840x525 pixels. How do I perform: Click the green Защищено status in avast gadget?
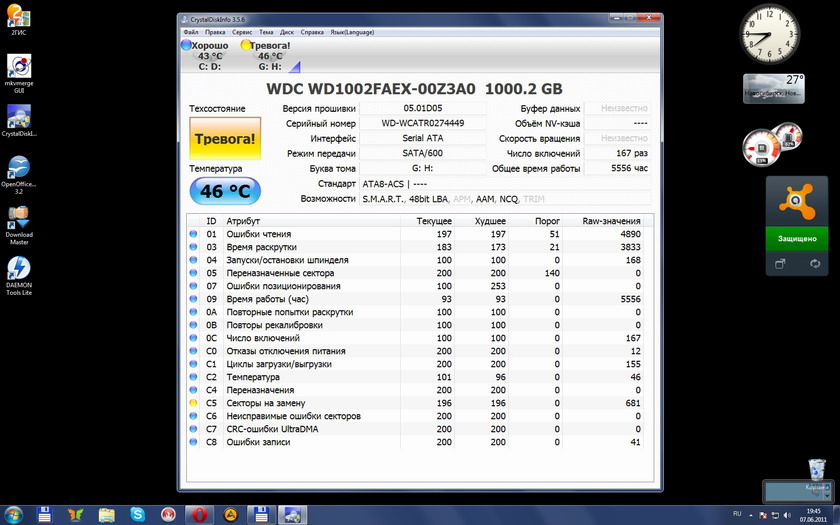(x=797, y=238)
